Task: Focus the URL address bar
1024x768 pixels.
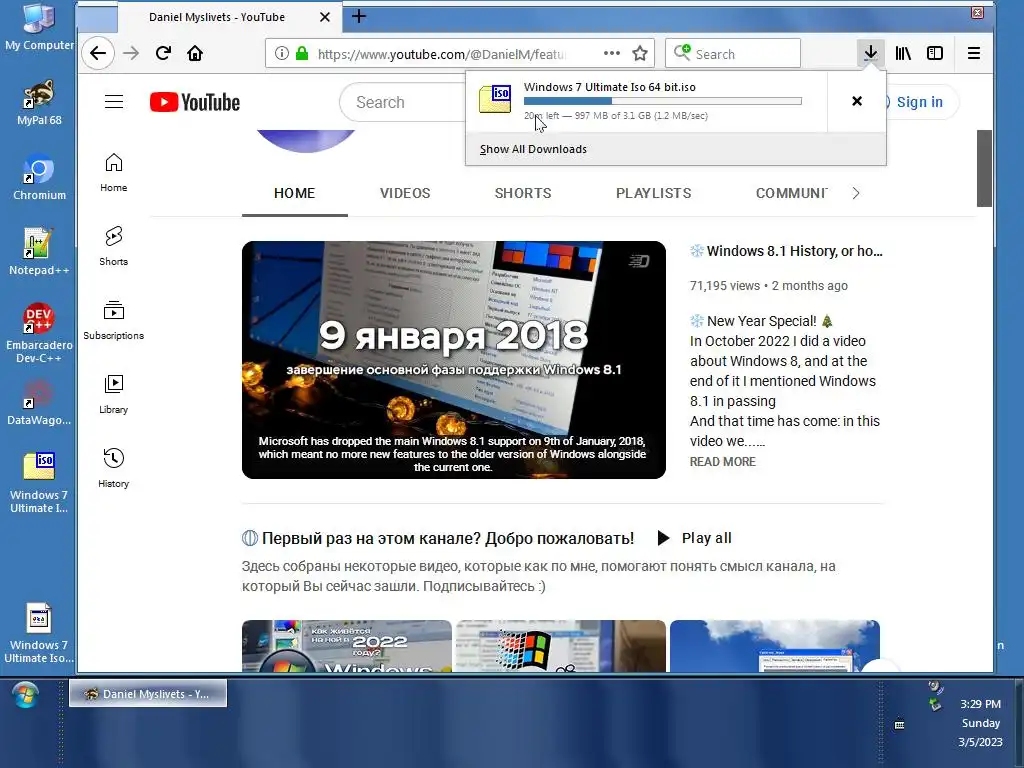Action: pos(441,54)
